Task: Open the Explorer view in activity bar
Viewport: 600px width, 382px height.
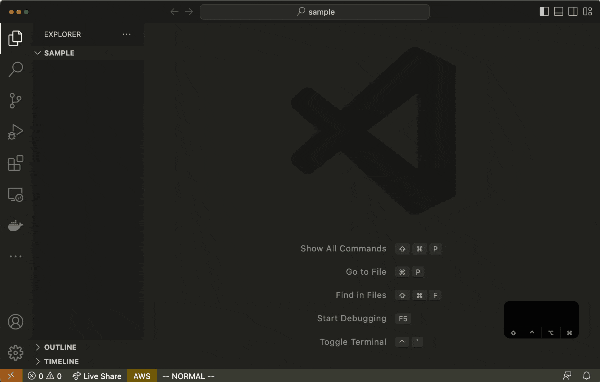Action: coord(15,38)
